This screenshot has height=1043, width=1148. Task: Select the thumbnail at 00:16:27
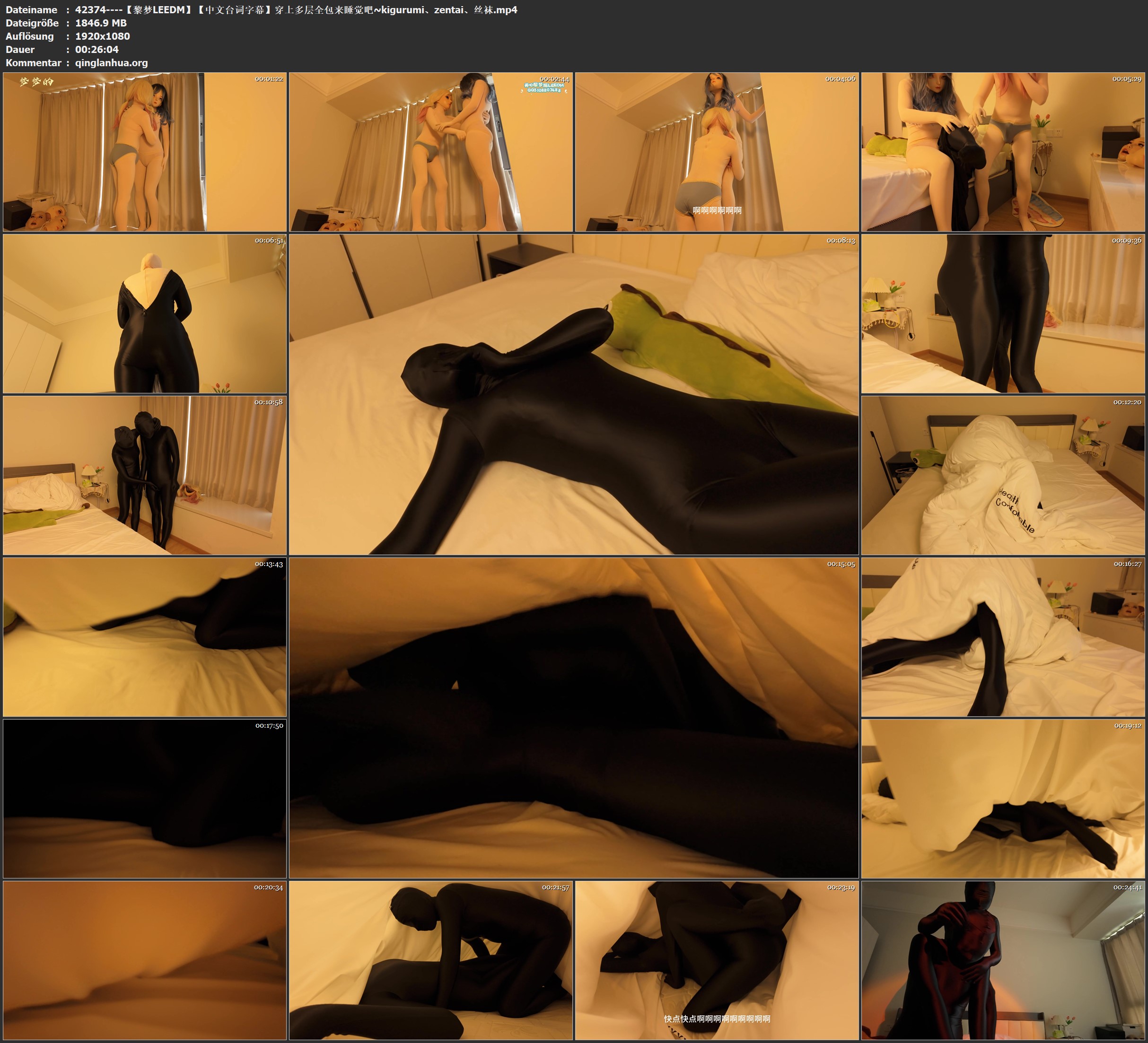1003,637
